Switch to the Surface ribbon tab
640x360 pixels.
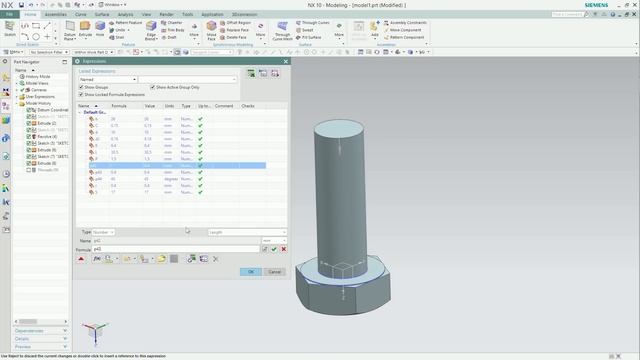click(x=102, y=14)
